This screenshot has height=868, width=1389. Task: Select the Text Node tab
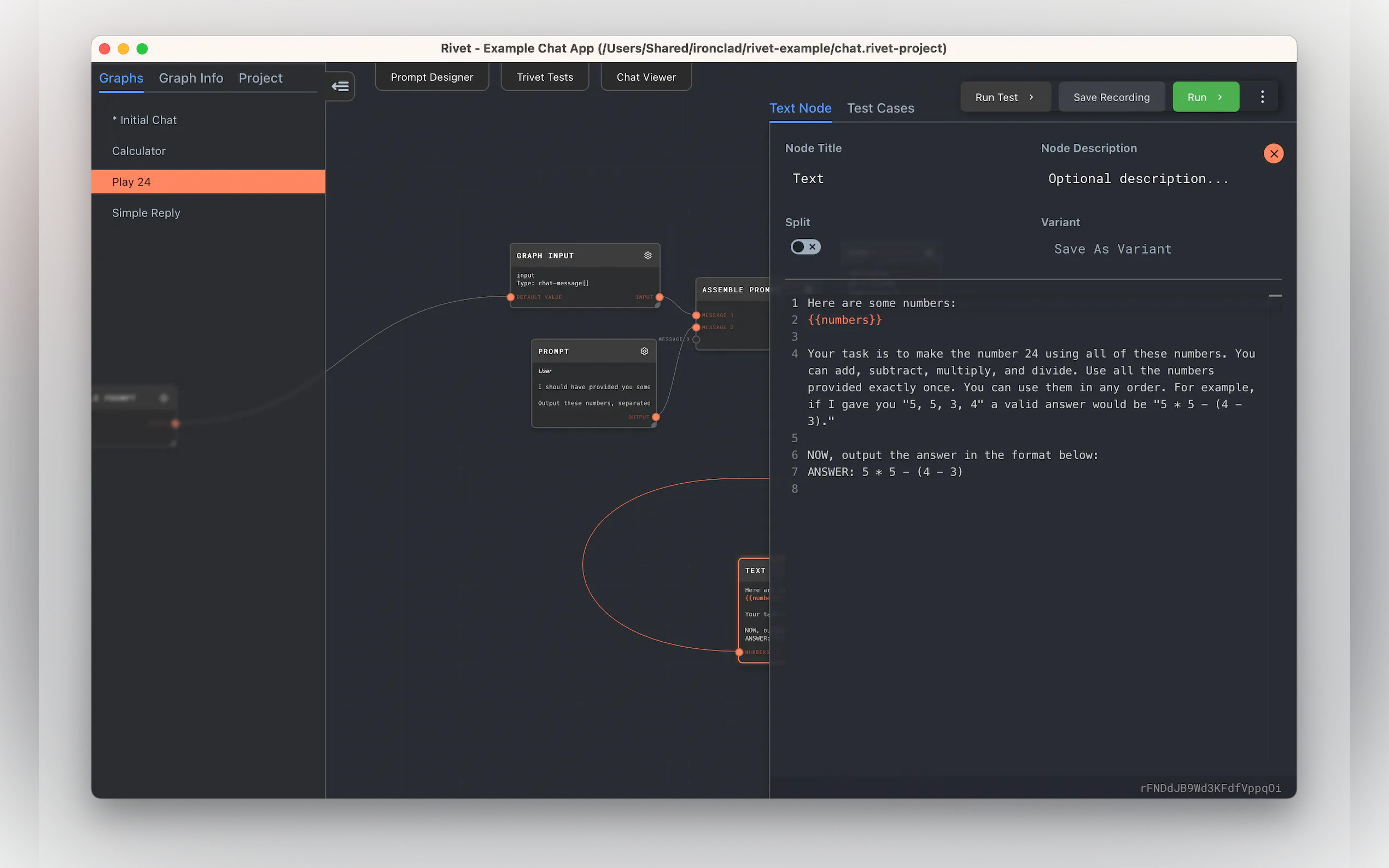tap(800, 108)
